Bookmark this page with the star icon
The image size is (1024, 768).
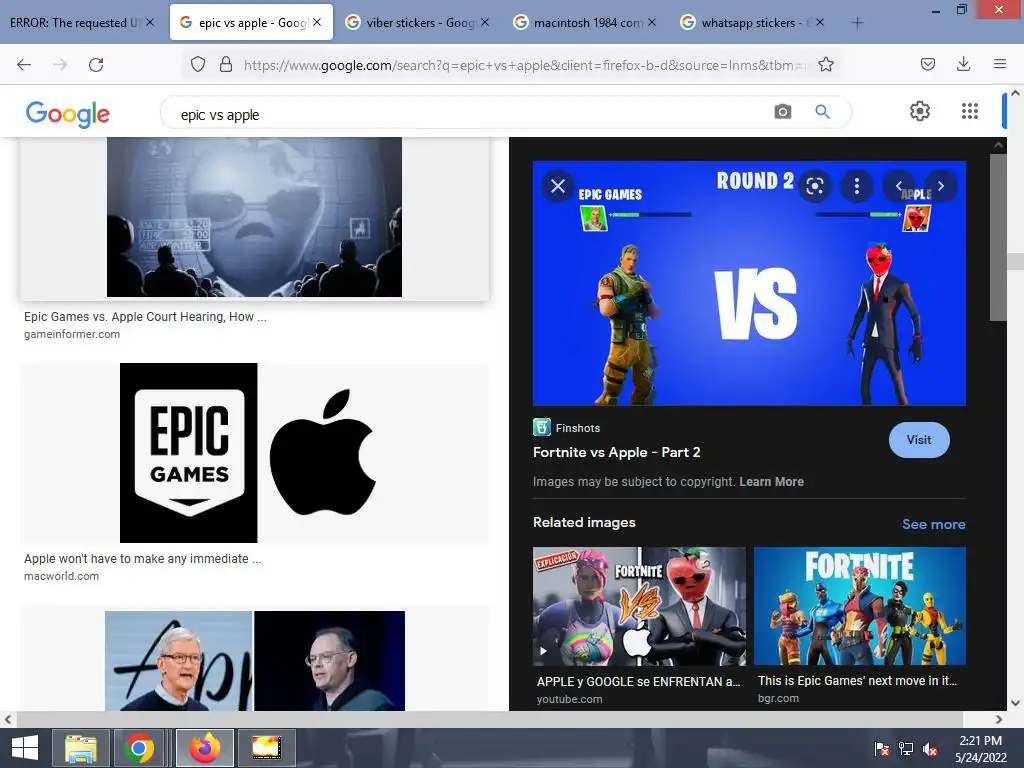click(x=825, y=64)
